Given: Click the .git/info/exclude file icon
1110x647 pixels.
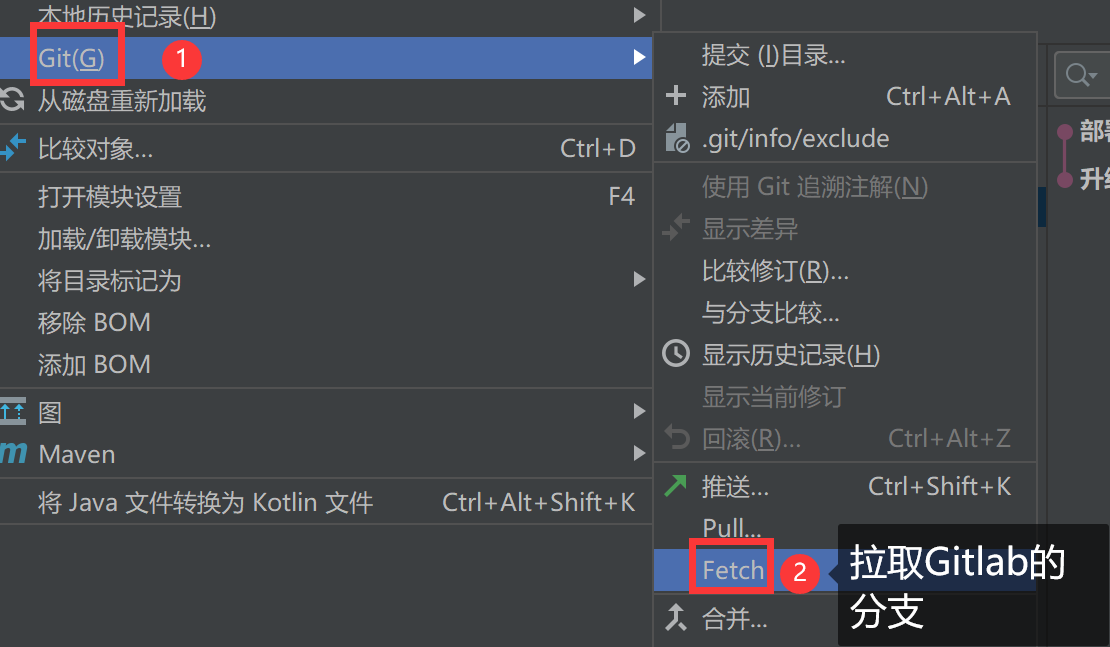Looking at the screenshot, I should coord(677,138).
